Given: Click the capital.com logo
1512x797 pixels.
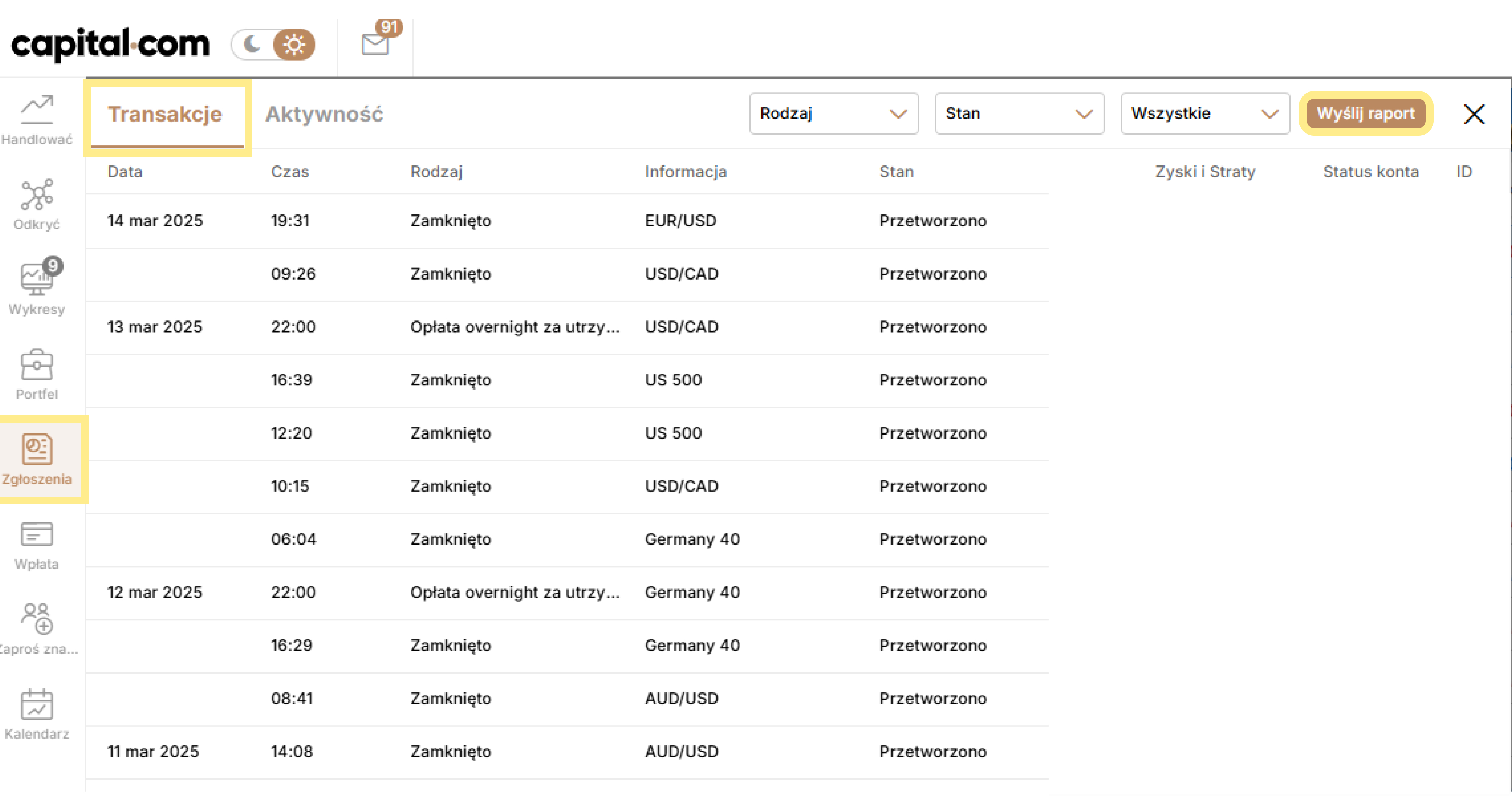Looking at the screenshot, I should point(110,44).
